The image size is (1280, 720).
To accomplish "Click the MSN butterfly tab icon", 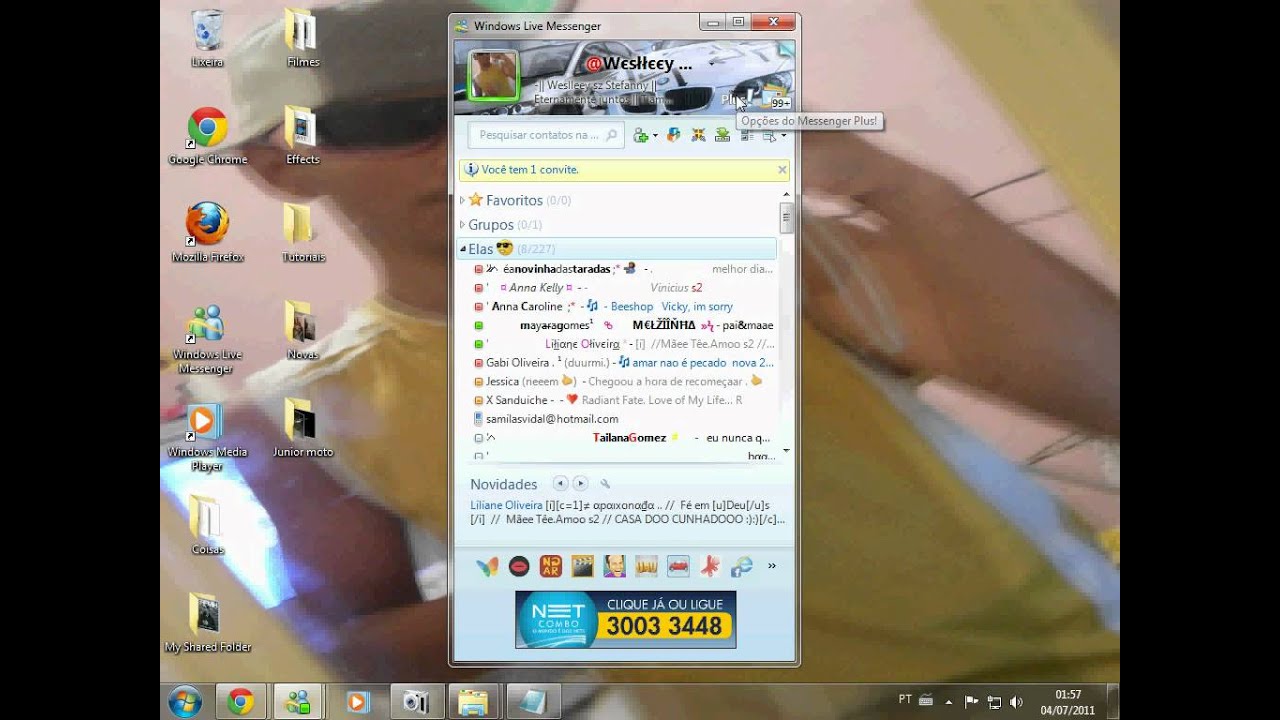I will [487, 567].
